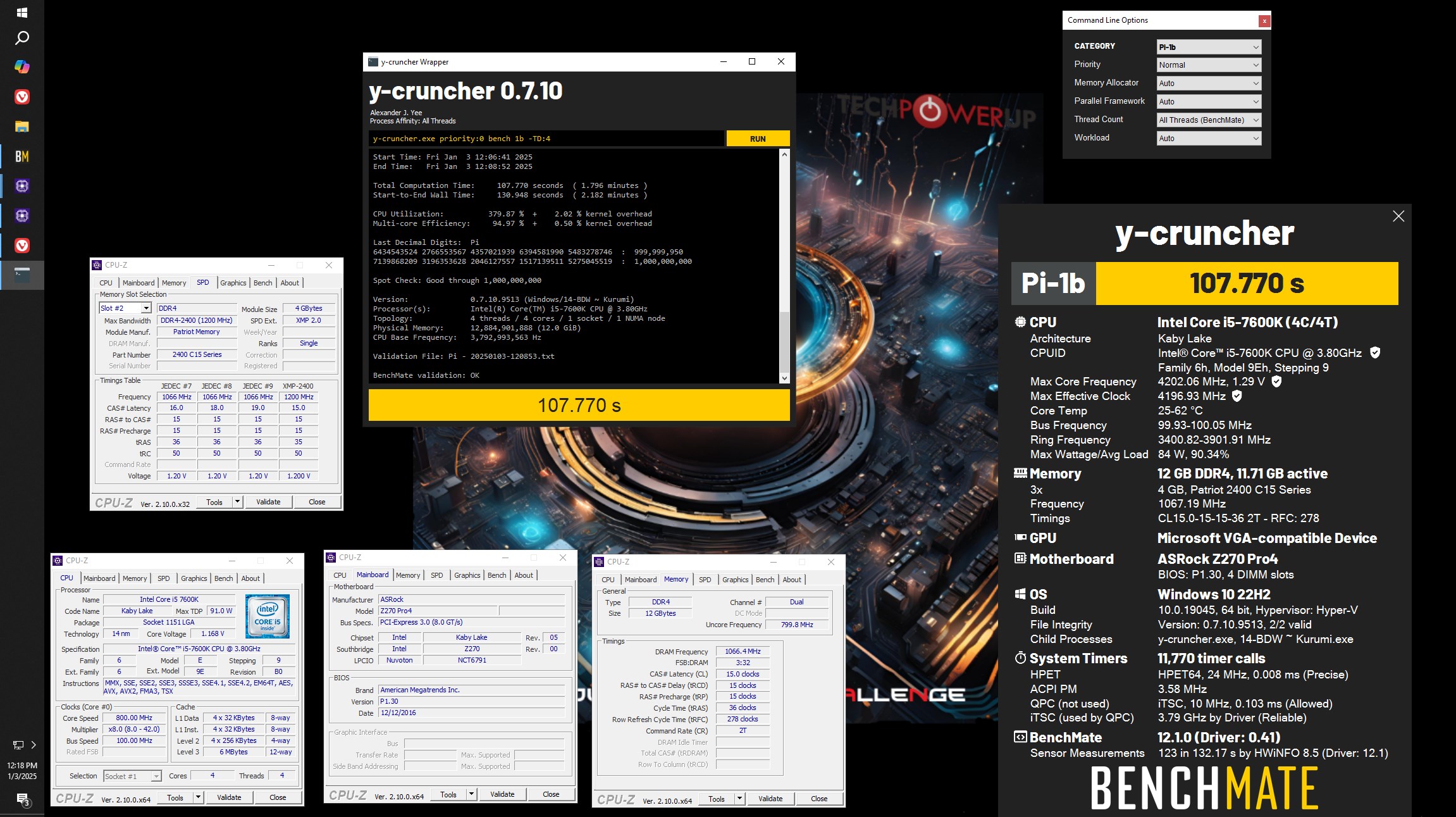Open File Explorer from the taskbar

(22, 126)
